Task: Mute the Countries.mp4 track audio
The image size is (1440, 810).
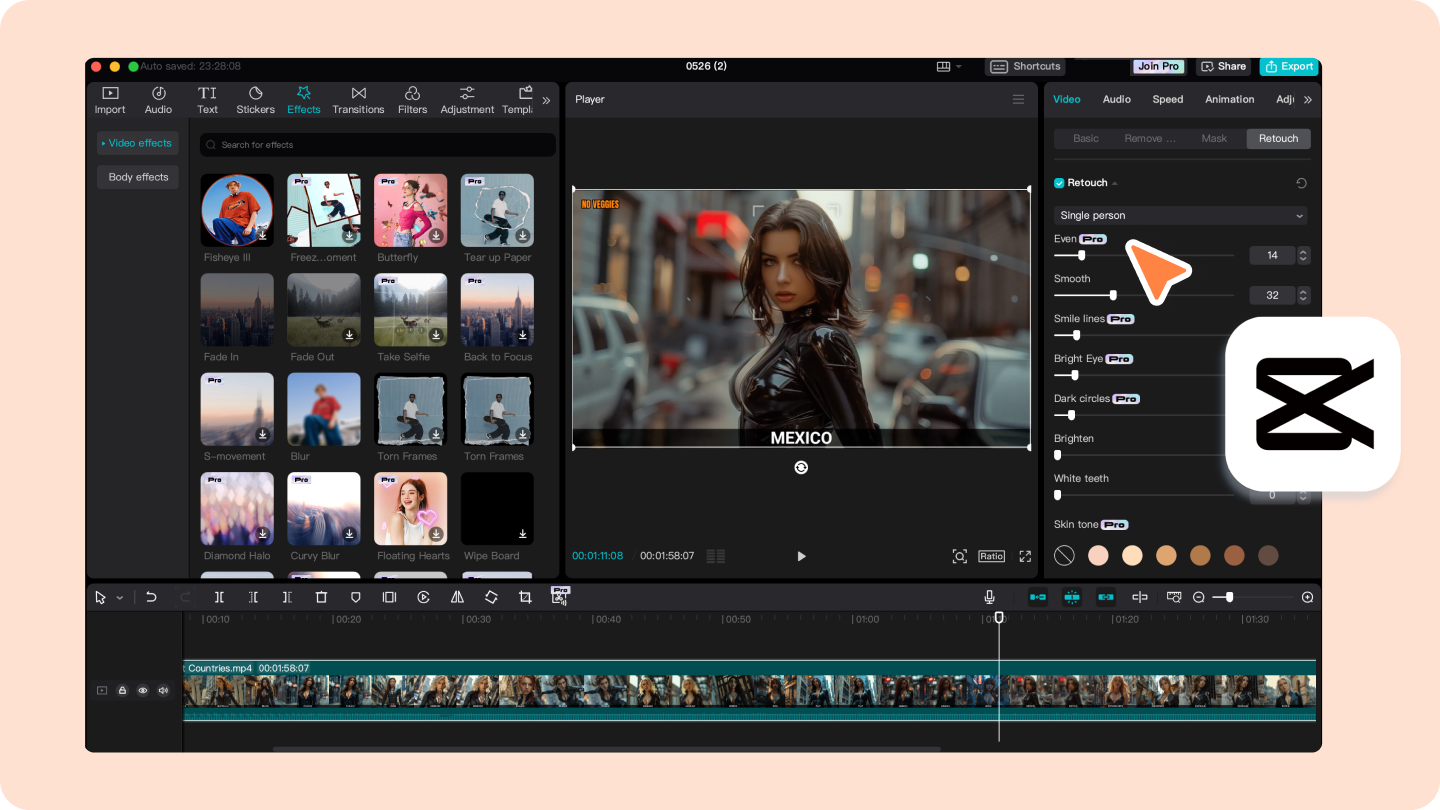Action: tap(163, 690)
